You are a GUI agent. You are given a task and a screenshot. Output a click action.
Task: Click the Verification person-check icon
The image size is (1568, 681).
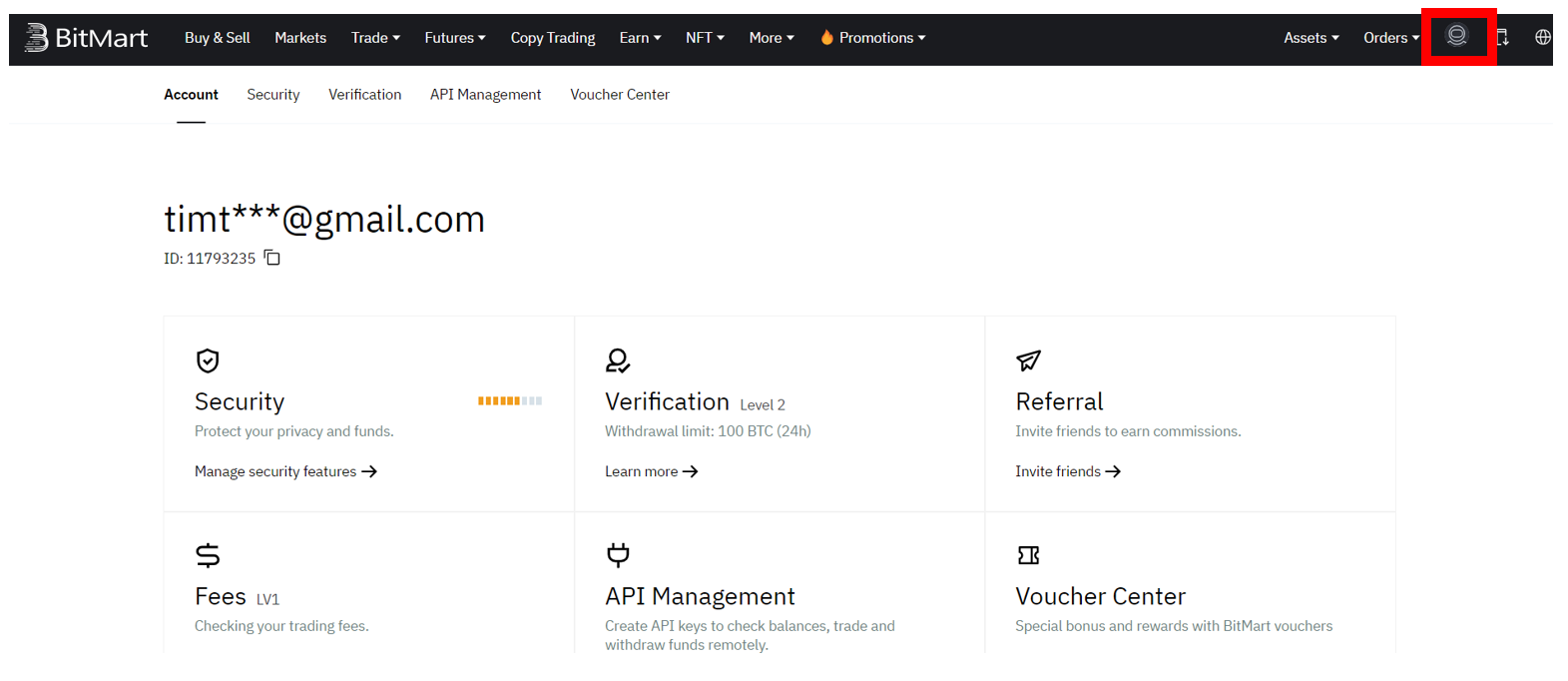(618, 360)
